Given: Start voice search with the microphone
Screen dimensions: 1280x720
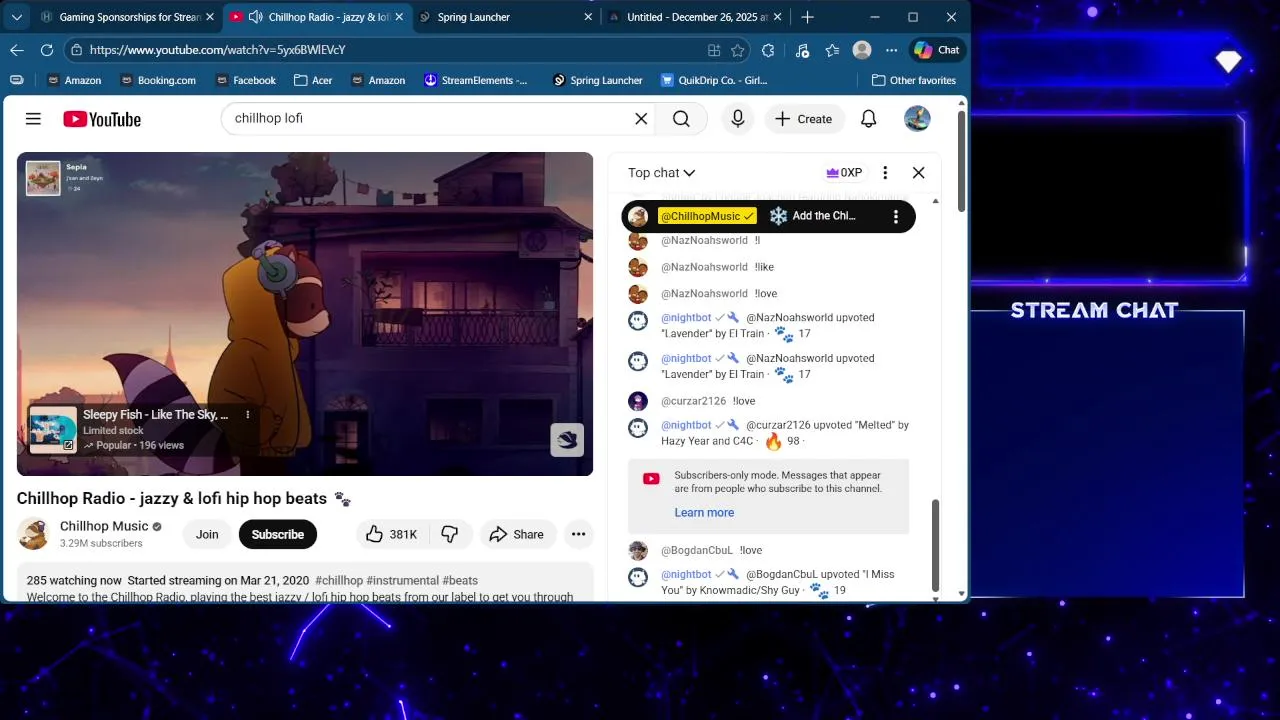Looking at the screenshot, I should pyautogui.click(x=738, y=119).
